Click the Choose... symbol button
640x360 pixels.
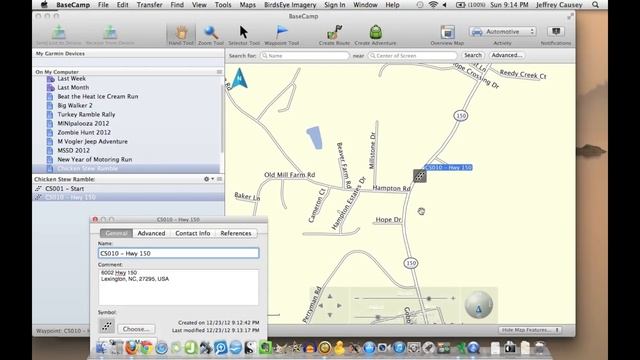136,329
